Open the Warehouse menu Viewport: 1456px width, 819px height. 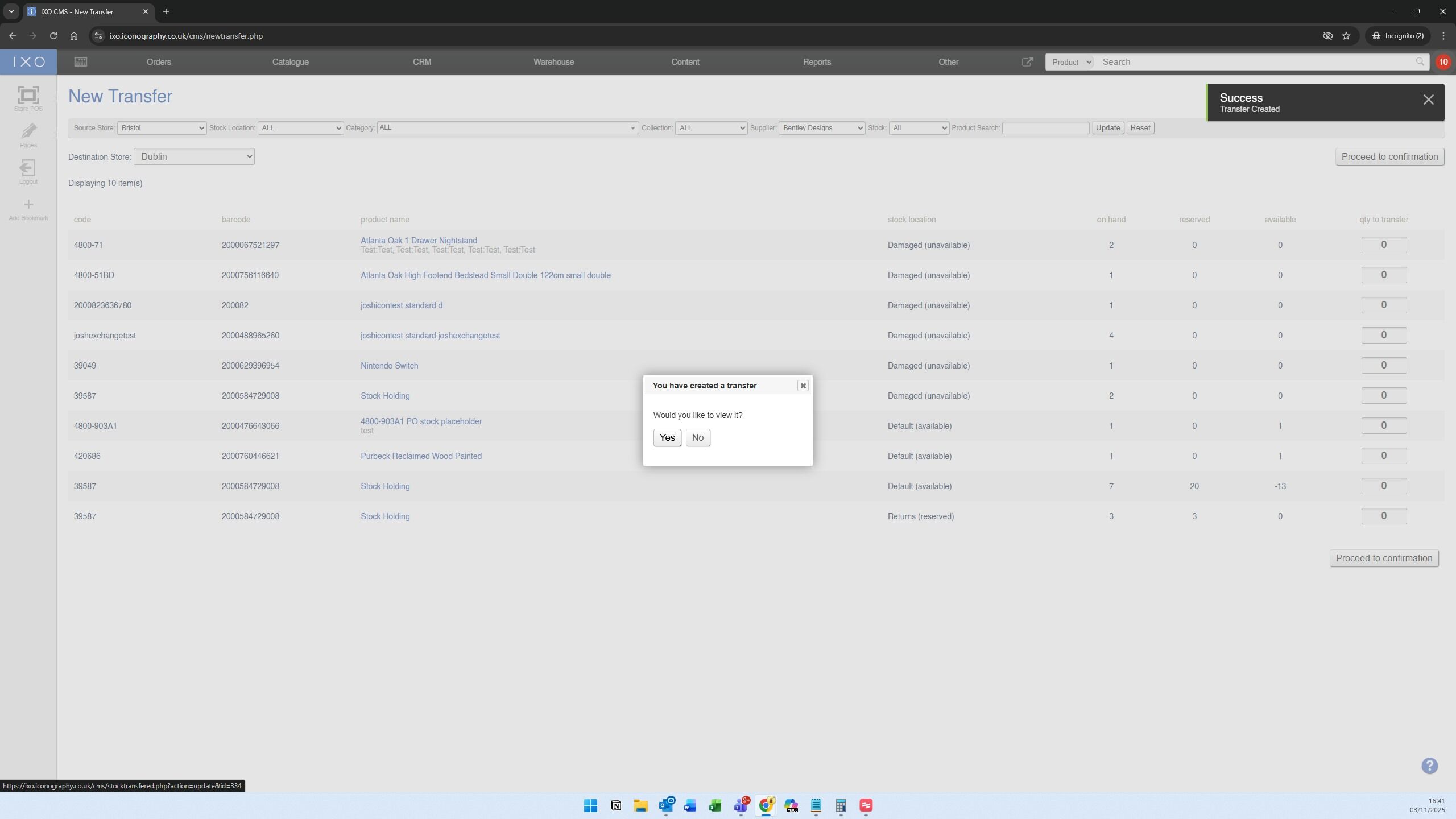(x=553, y=62)
